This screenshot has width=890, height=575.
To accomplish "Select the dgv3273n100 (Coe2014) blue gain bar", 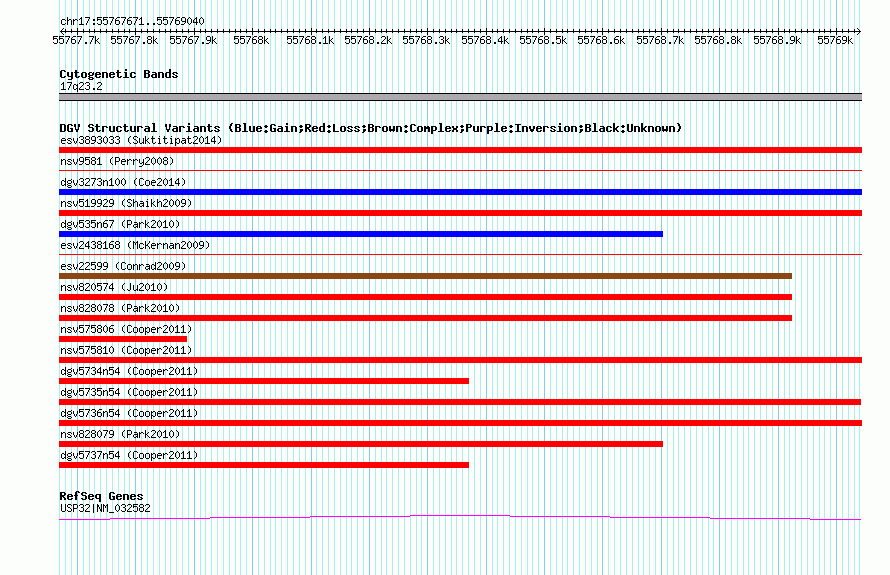I will pyautogui.click(x=460, y=192).
